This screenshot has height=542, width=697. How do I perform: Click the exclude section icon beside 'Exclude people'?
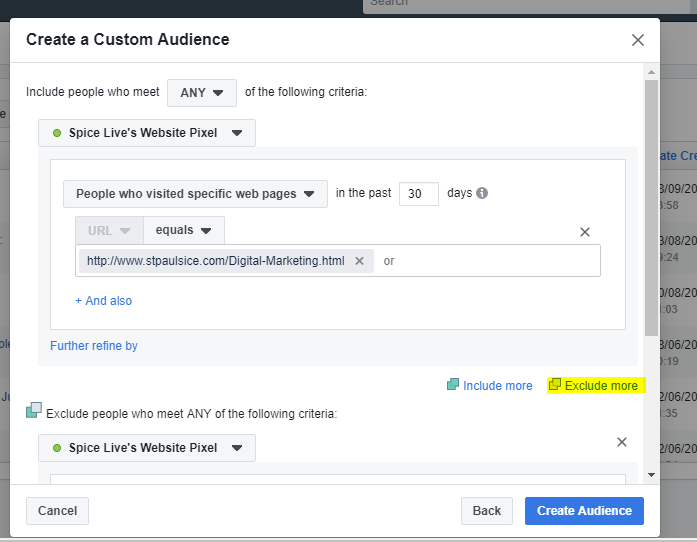pyautogui.click(x=34, y=410)
